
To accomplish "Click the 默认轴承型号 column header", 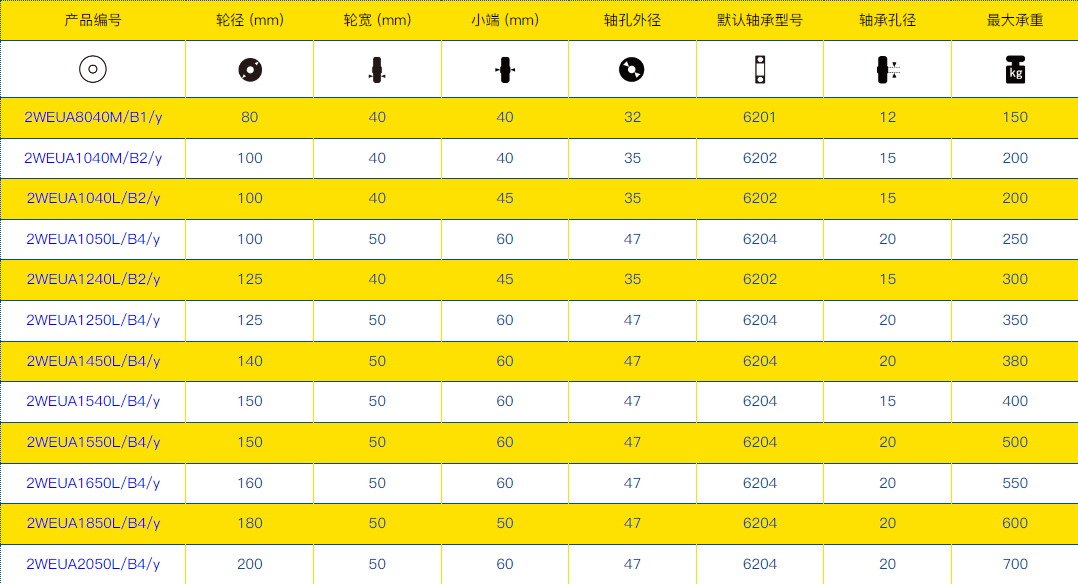I will click(760, 20).
